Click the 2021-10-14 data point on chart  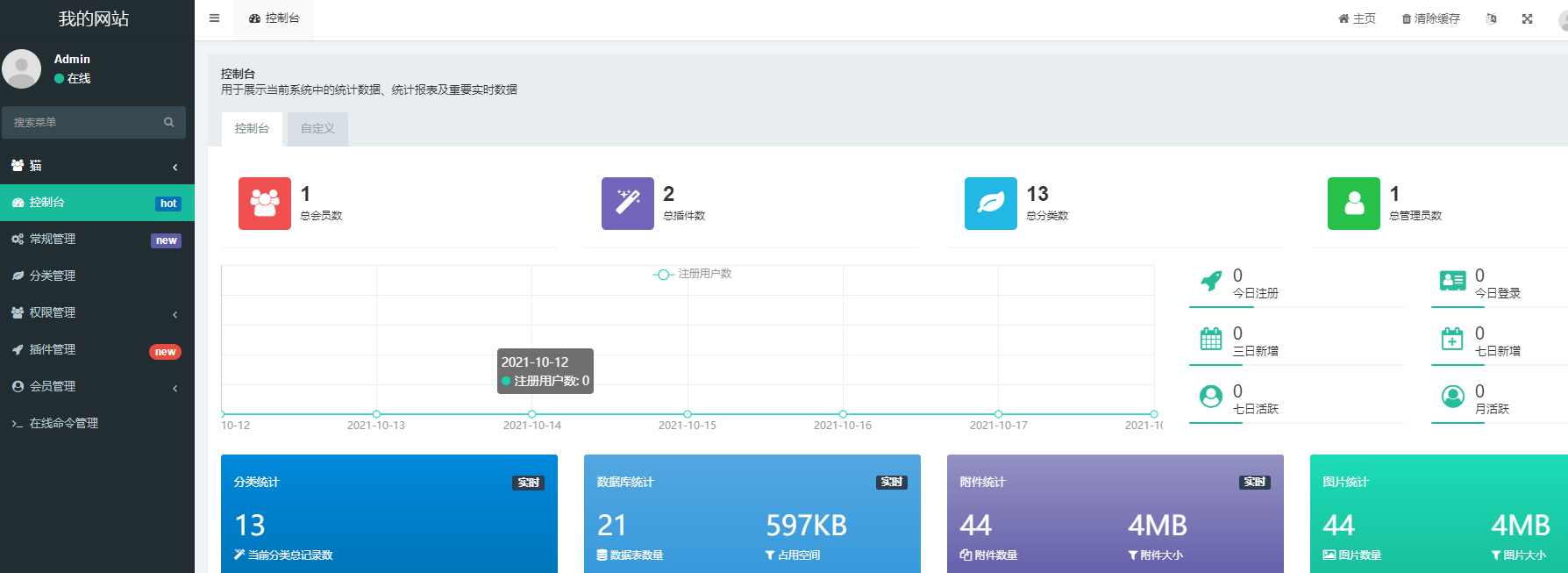[x=531, y=413]
